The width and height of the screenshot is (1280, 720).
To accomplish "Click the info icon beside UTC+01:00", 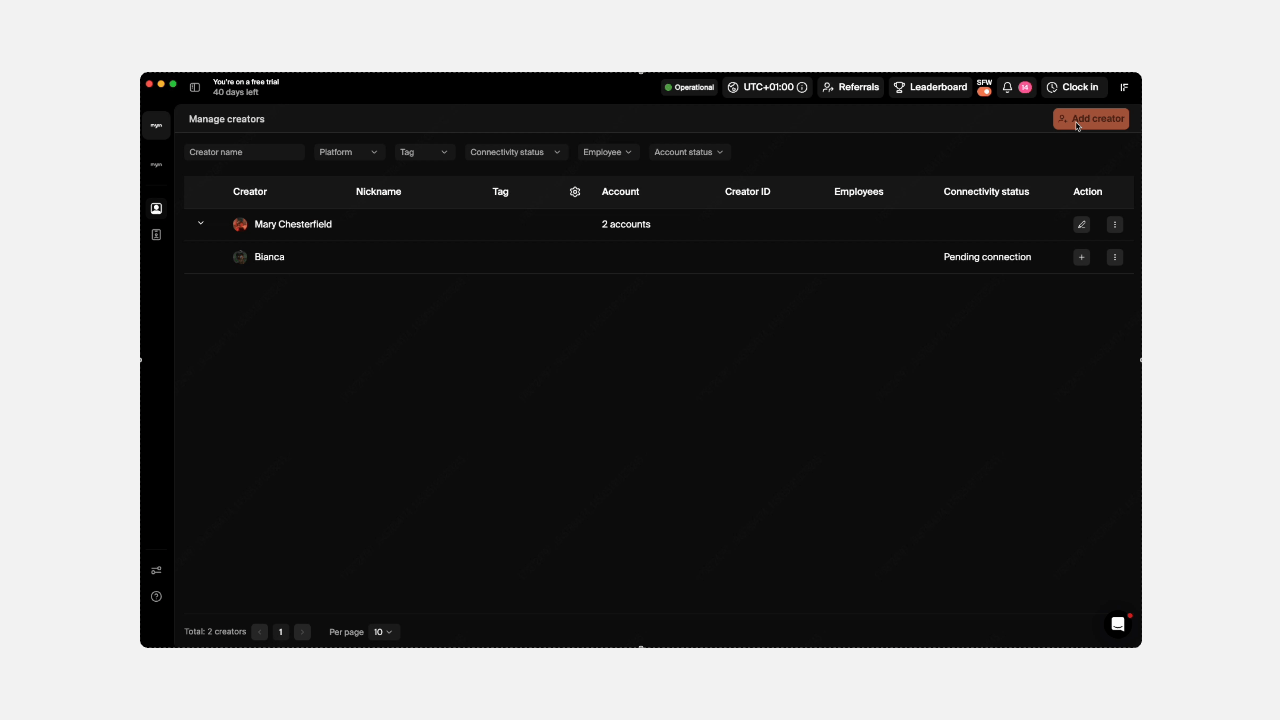I will pyautogui.click(x=802, y=87).
